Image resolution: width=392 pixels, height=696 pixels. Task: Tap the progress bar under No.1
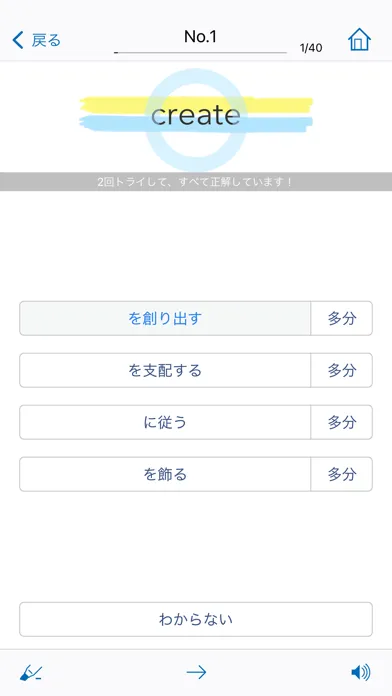[200, 52]
